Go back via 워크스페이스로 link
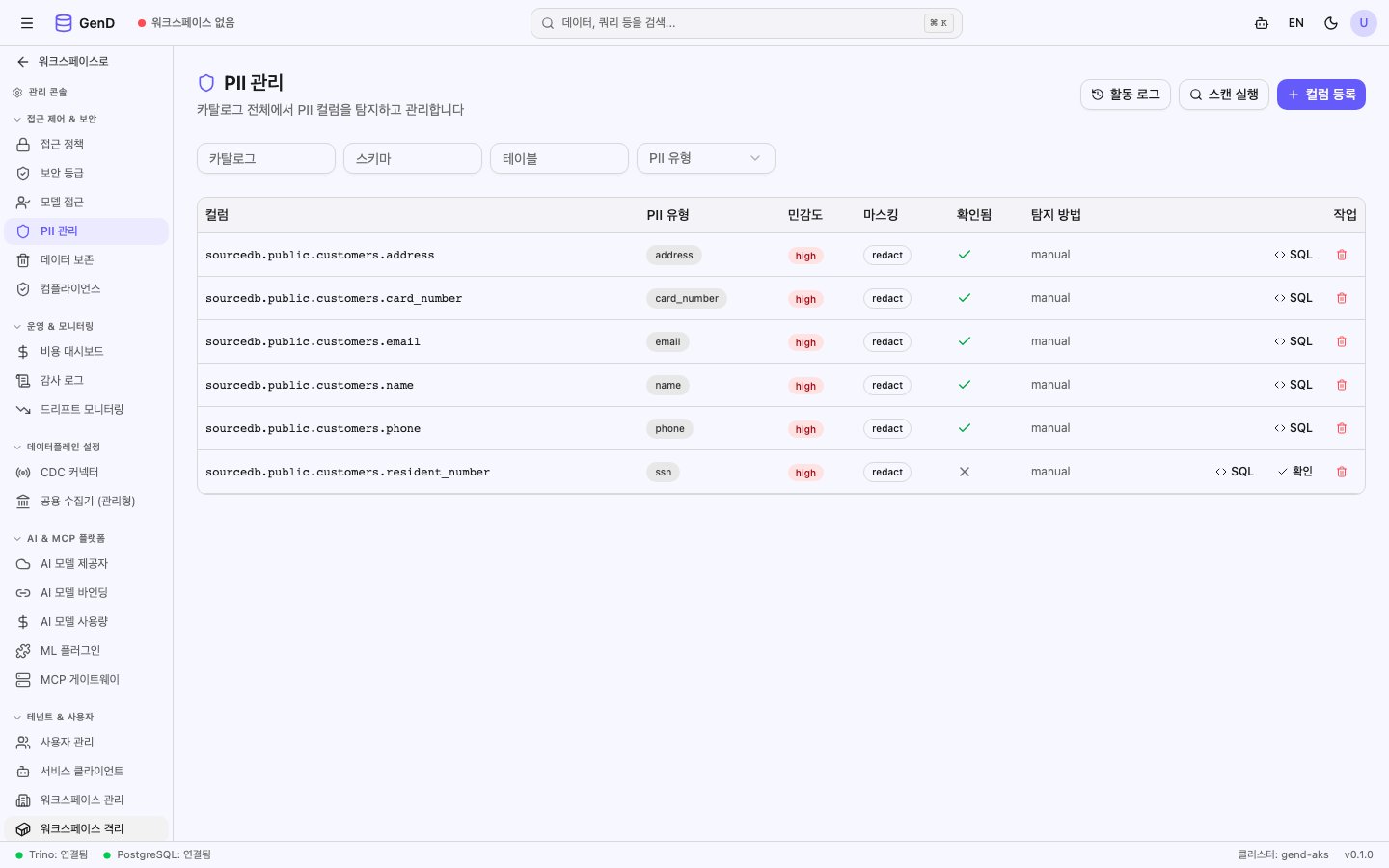 tap(63, 61)
